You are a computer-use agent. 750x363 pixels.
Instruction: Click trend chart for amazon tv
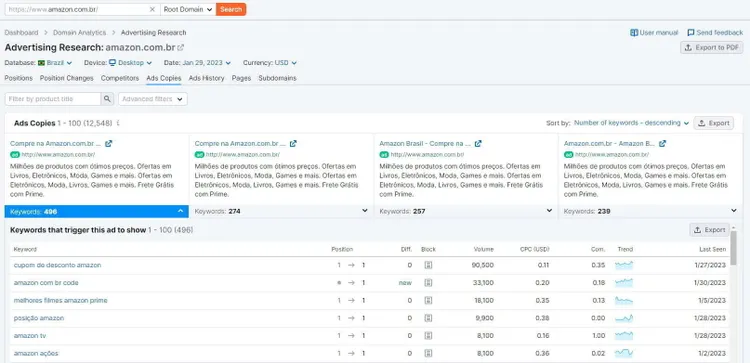pyautogui.click(x=624, y=336)
